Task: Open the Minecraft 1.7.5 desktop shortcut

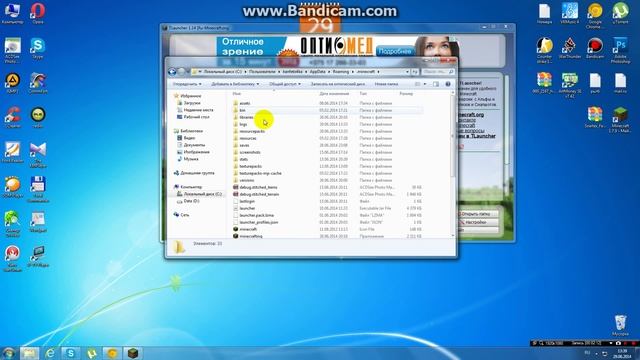Action: 620,120
